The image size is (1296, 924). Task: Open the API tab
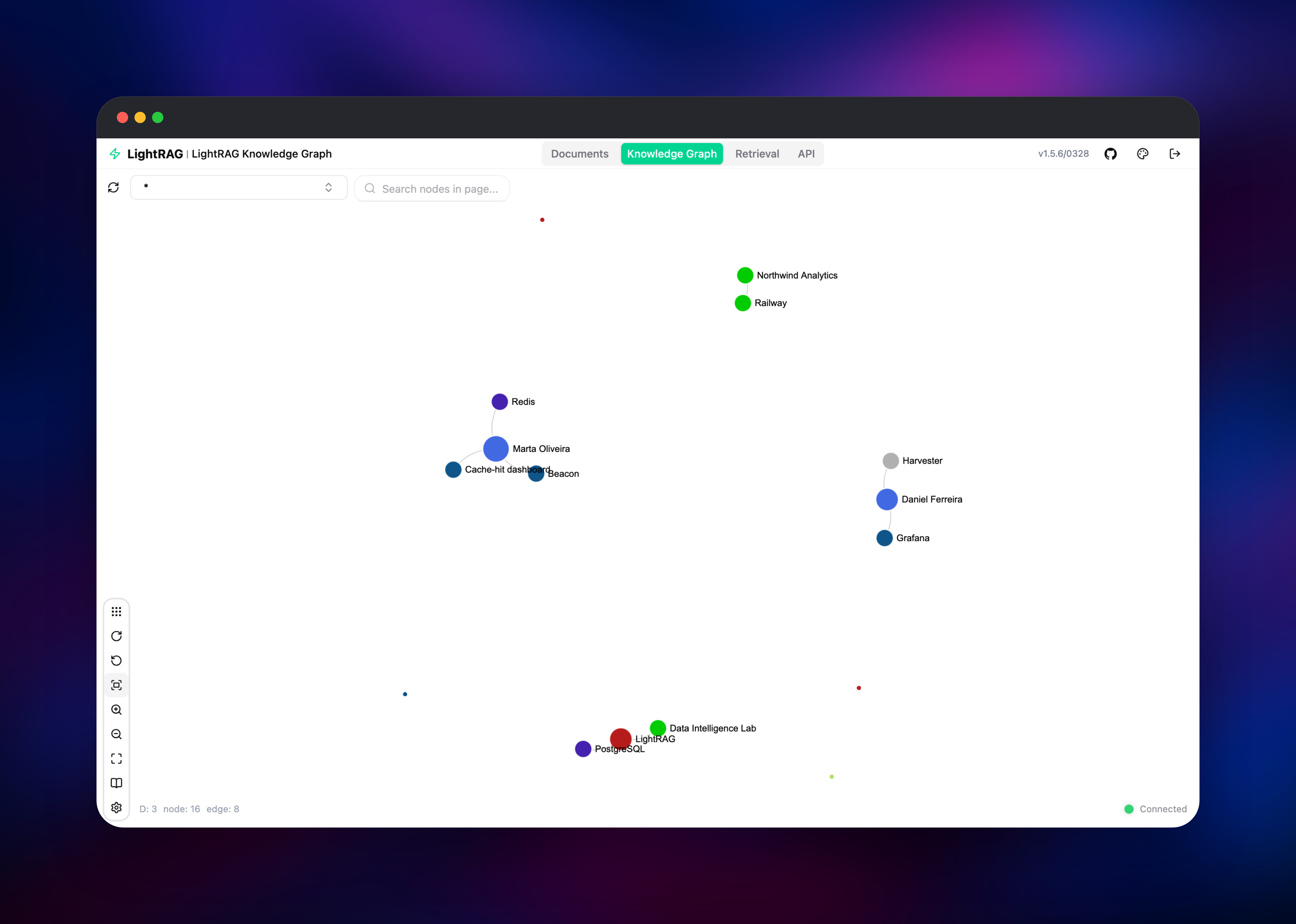[x=806, y=154]
